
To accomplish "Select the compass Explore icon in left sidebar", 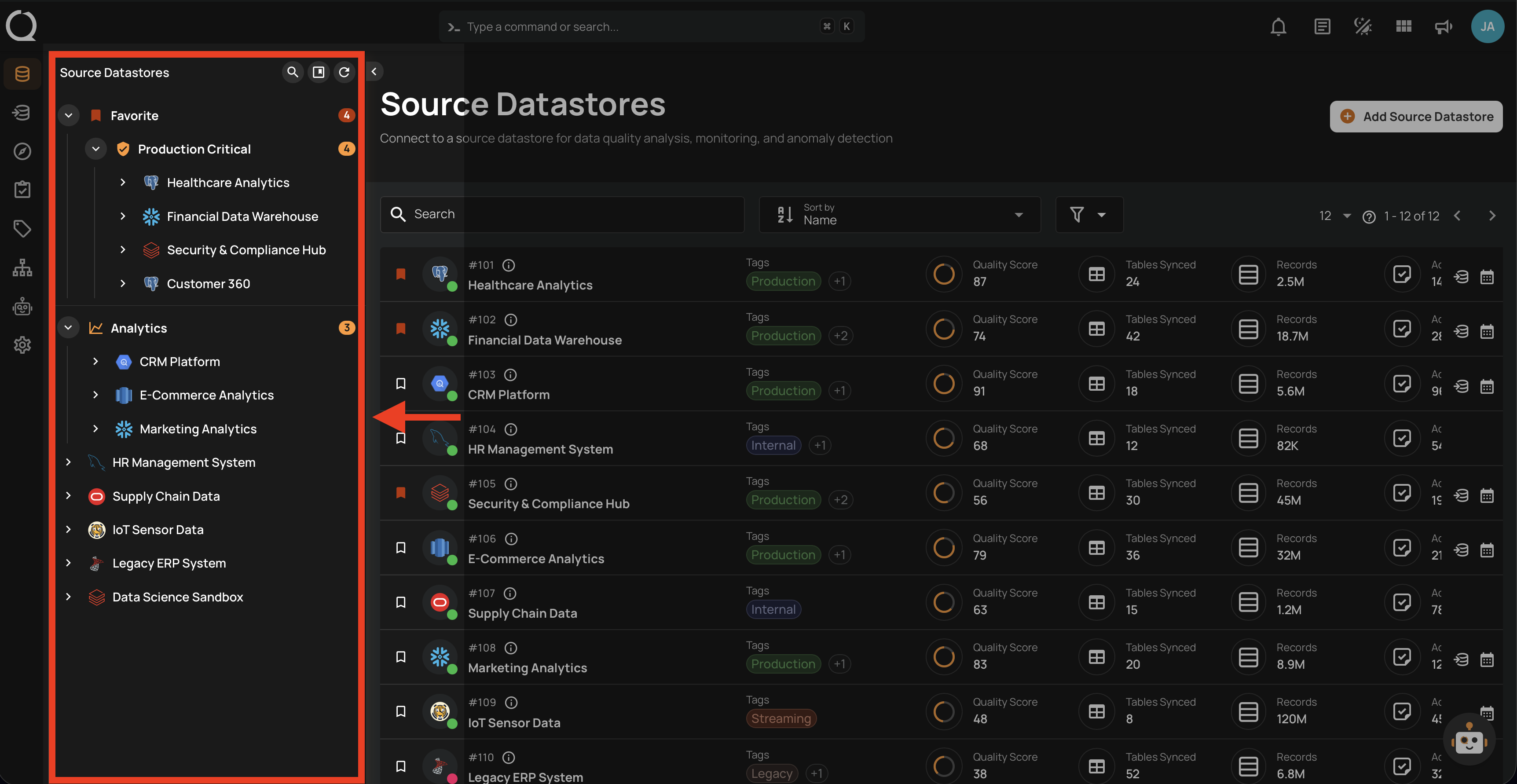I will [x=22, y=151].
